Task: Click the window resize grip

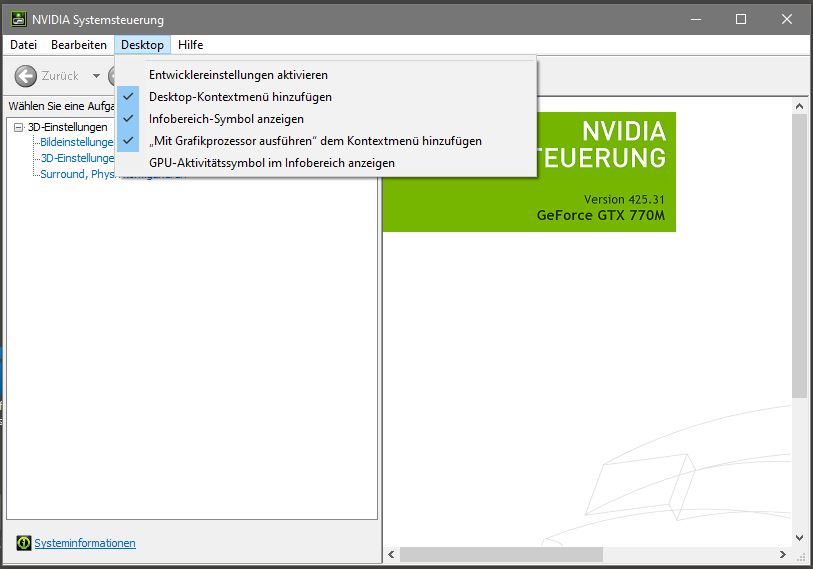Action: (x=801, y=557)
